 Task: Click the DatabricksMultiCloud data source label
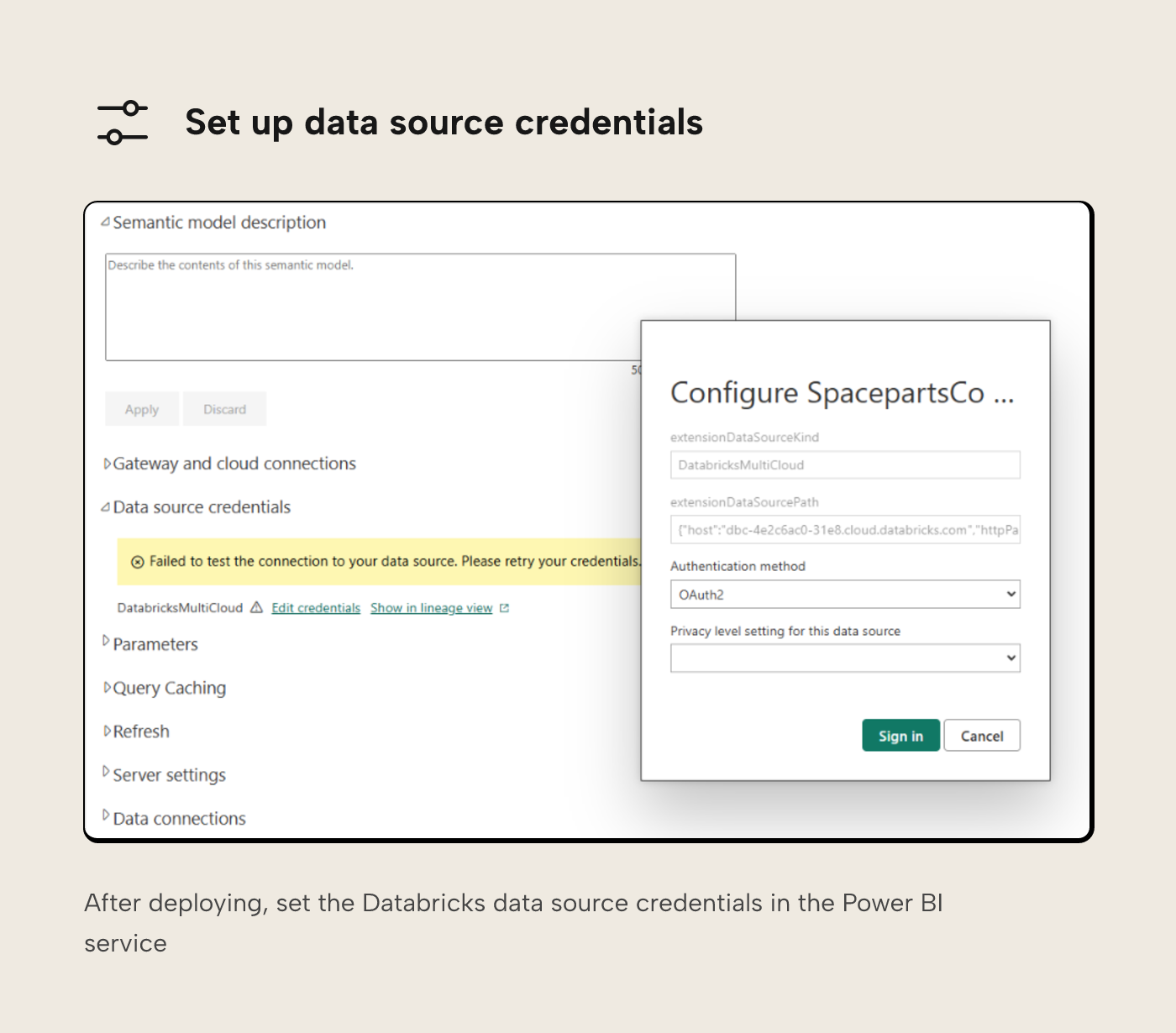coord(180,608)
